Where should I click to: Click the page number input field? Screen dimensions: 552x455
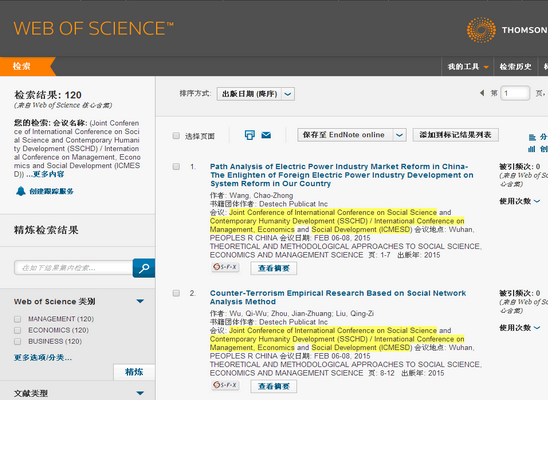coord(515,93)
